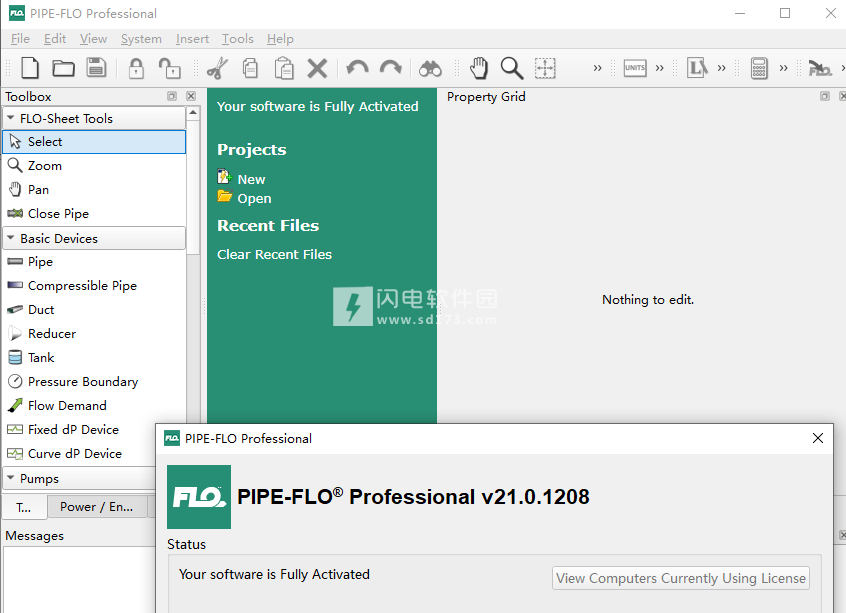Pick the Curve dP Device

79,454
